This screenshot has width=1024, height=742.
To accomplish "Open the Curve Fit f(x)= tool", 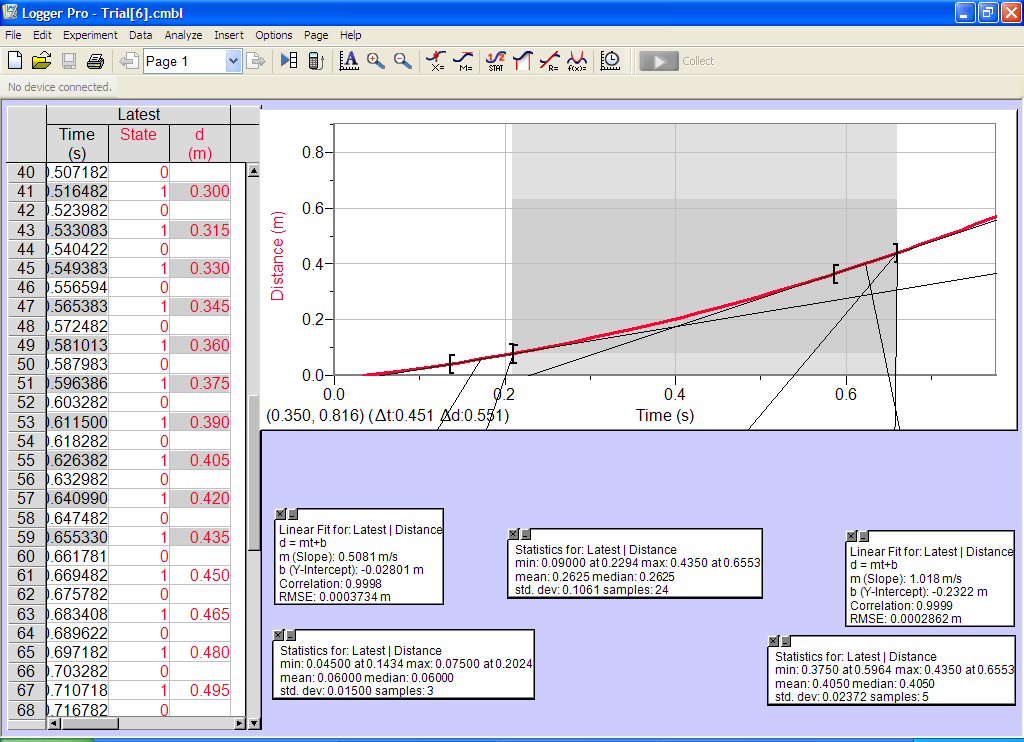I will tap(576, 61).
